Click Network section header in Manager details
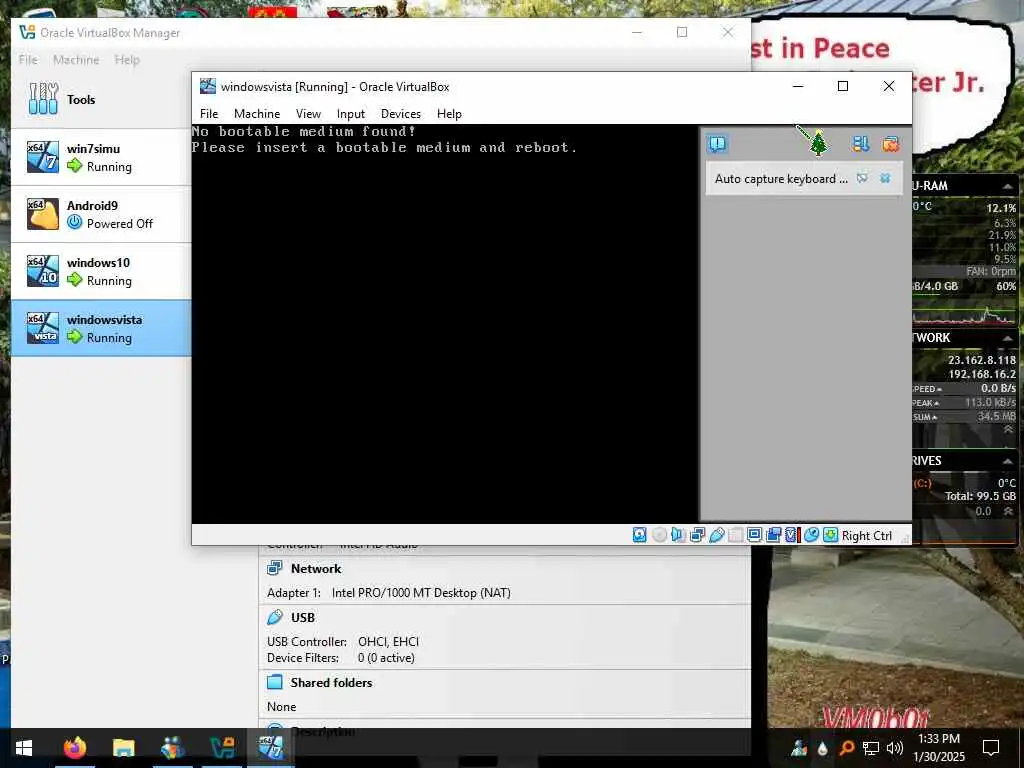1024x768 pixels. [x=315, y=568]
